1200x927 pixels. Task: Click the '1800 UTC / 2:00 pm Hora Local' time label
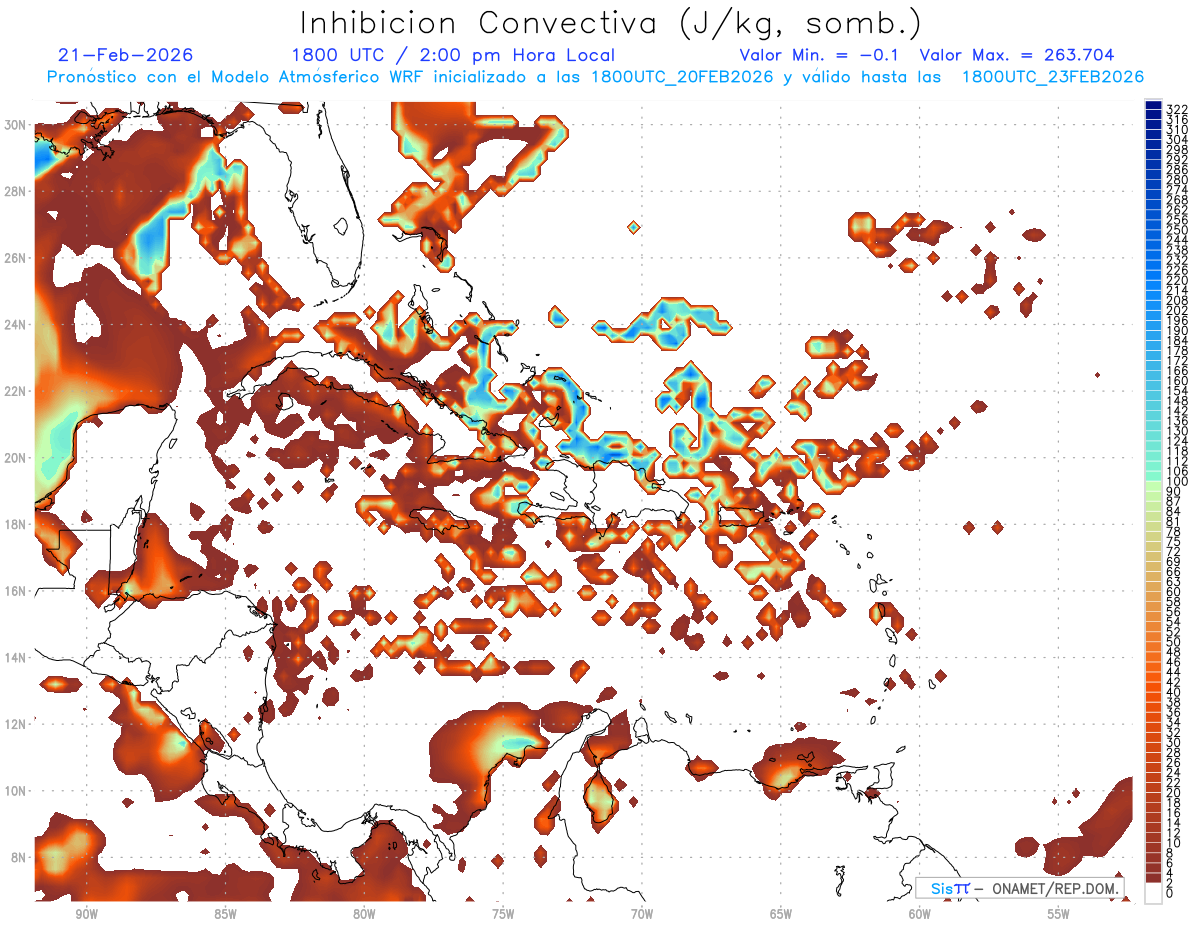(x=453, y=55)
